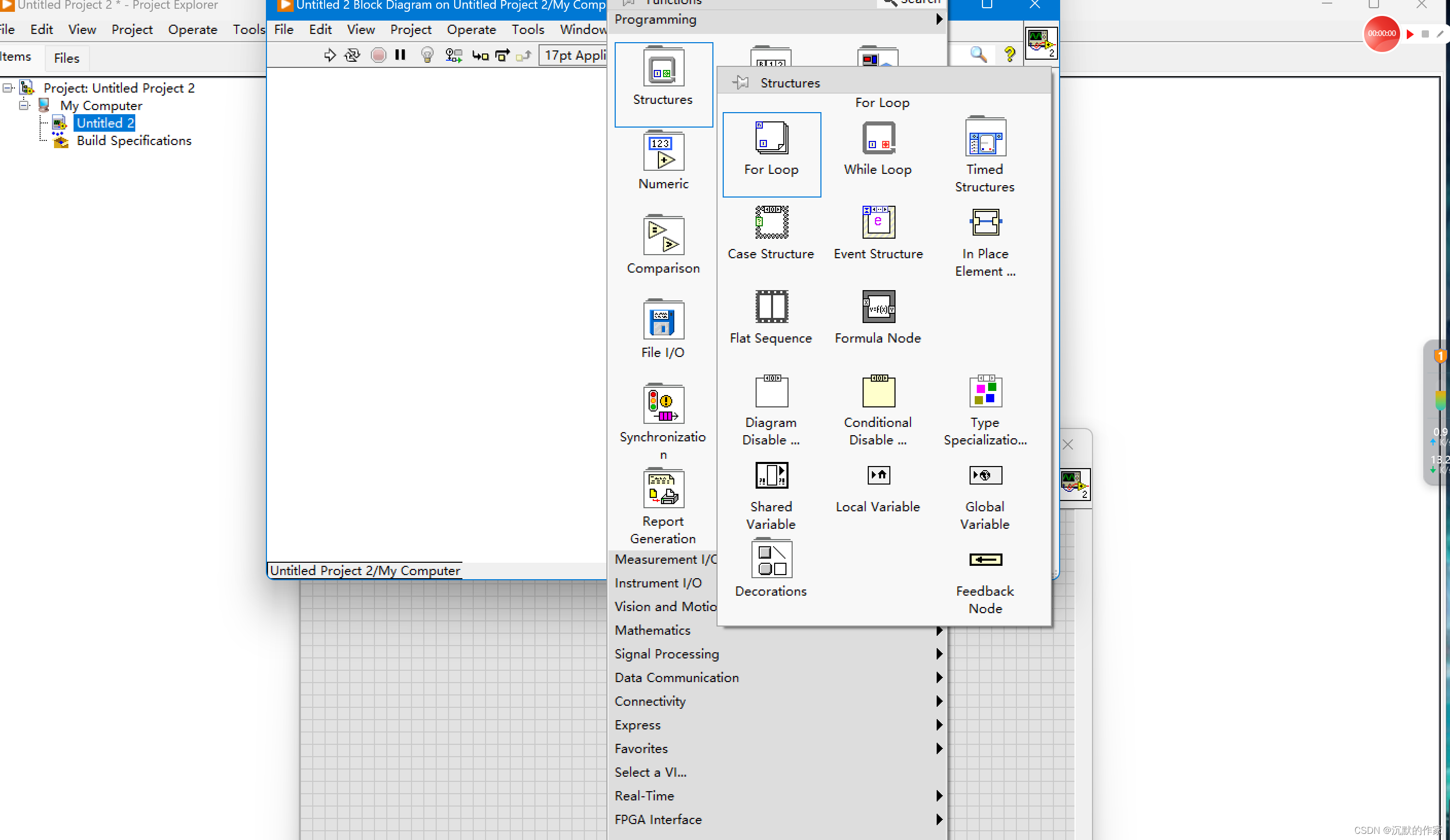Screen dimensions: 1450x840
Task: Click the Select a VI... entry
Action: 650,772
